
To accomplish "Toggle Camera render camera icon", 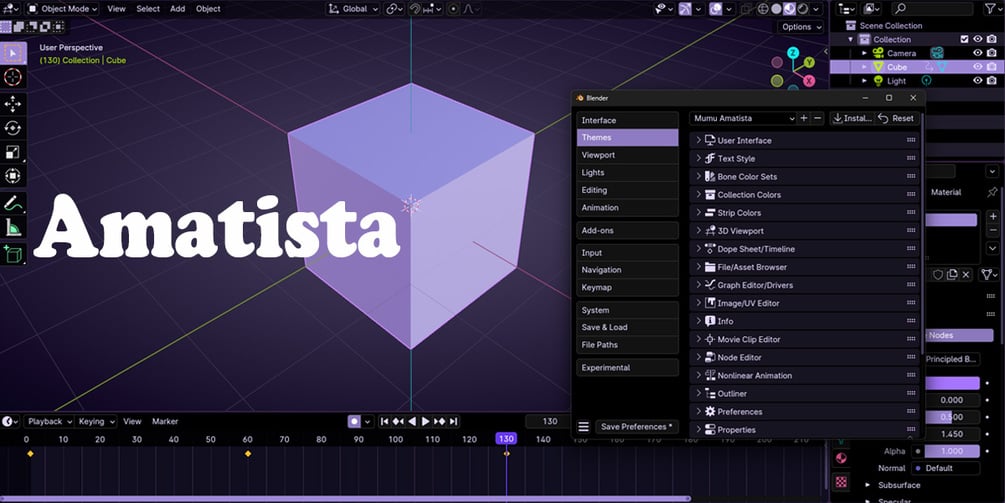I will point(992,53).
